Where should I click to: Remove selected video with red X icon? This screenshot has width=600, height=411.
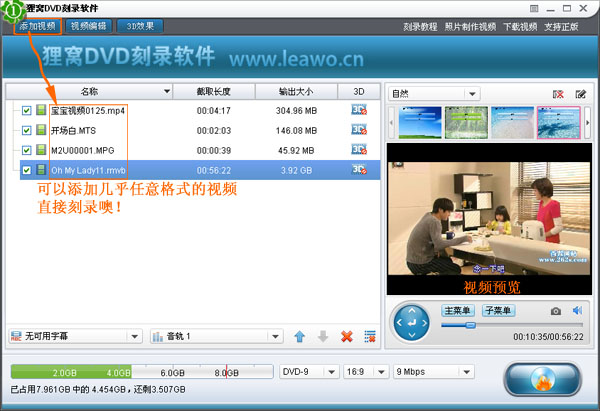point(347,337)
